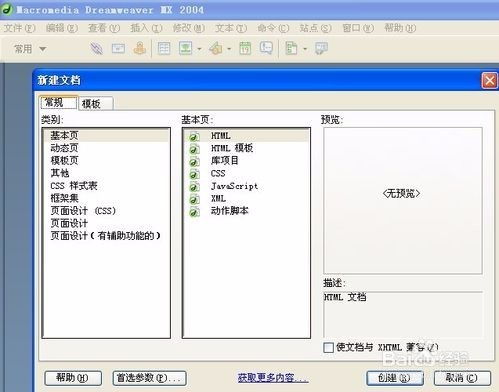Open the 命令(C) menu
Screen dimensions: 499x392
coord(273,28)
